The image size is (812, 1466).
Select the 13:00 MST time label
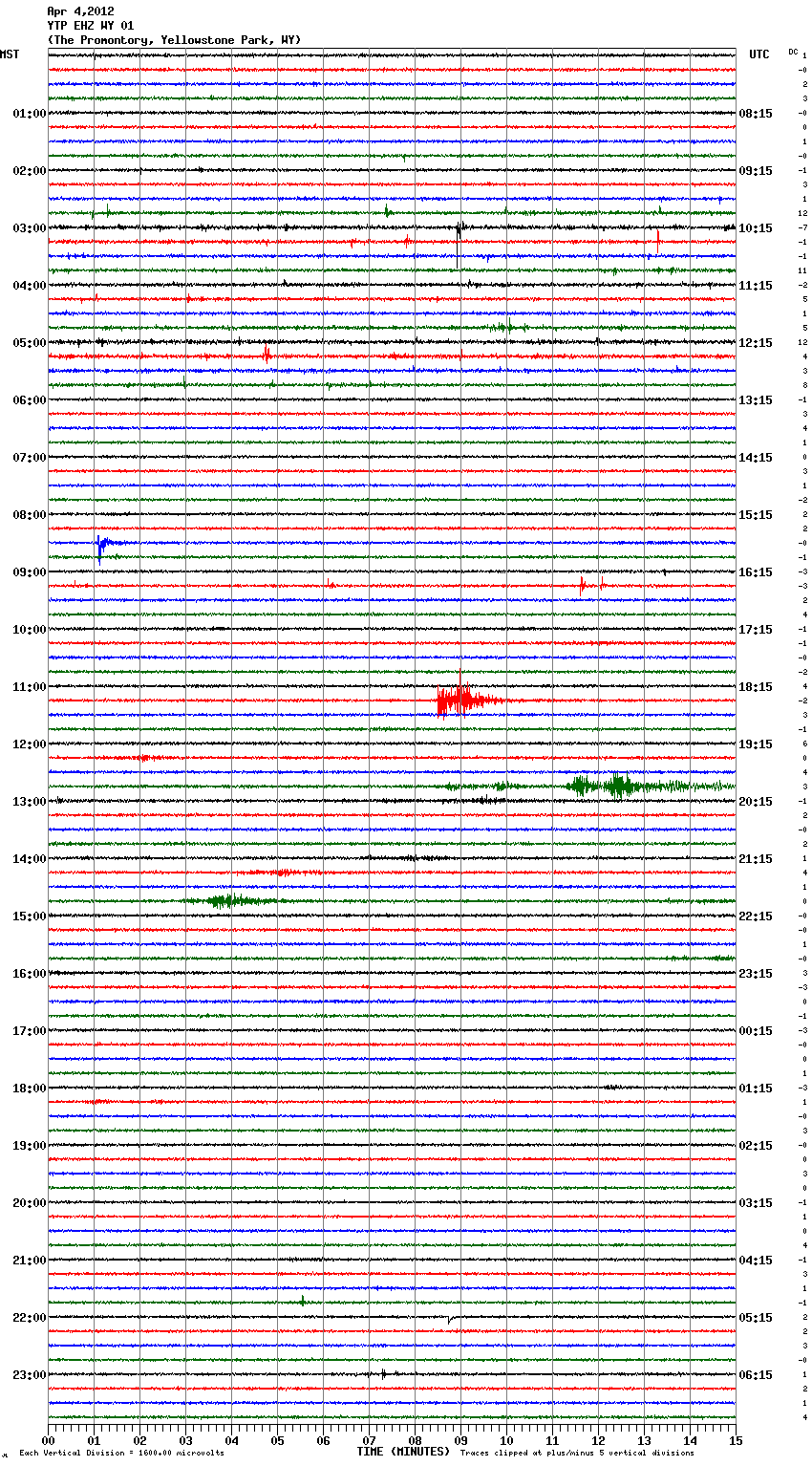29,802
